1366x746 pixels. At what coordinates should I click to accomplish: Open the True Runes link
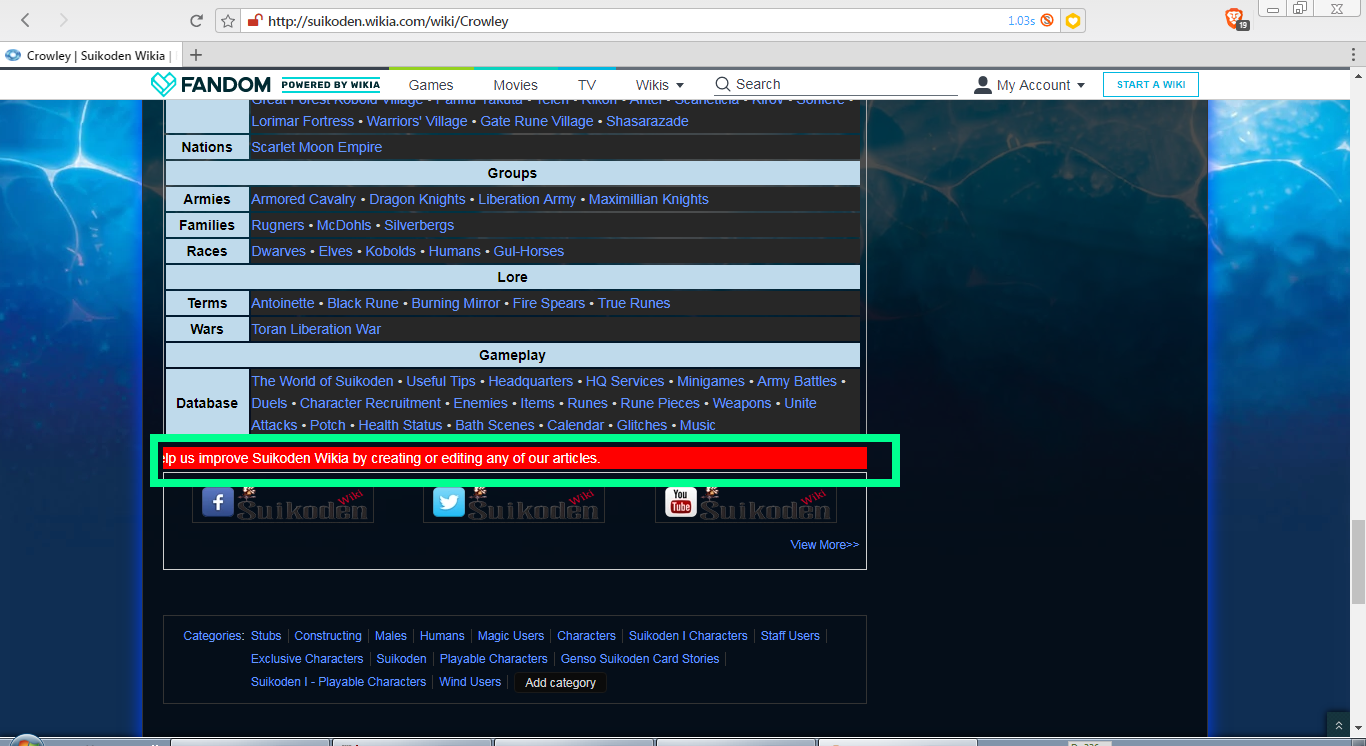(634, 303)
